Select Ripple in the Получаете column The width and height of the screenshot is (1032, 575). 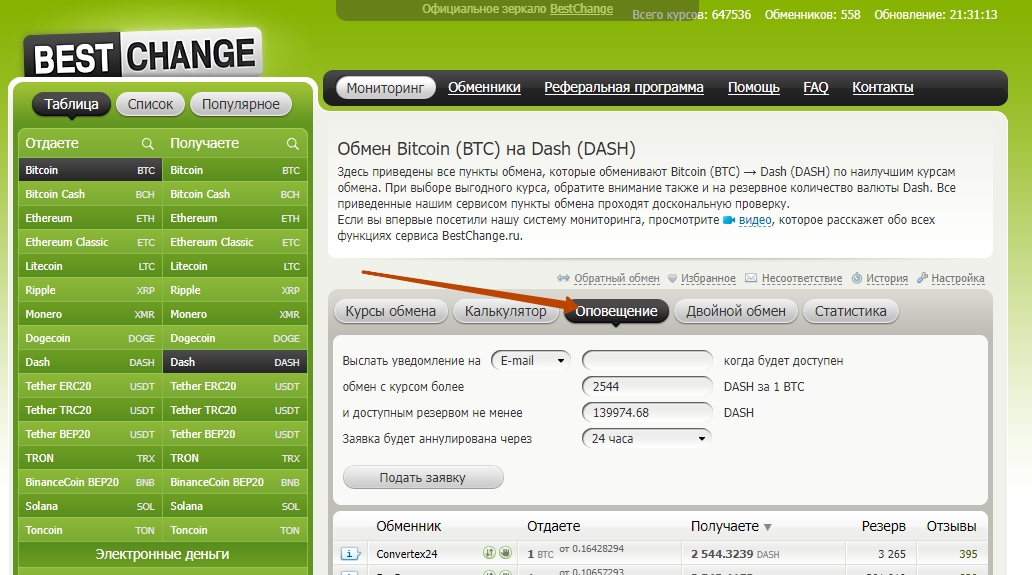(235, 290)
